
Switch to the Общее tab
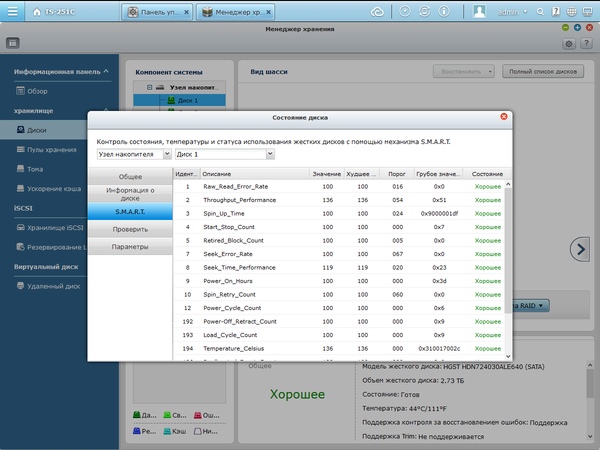pos(130,176)
